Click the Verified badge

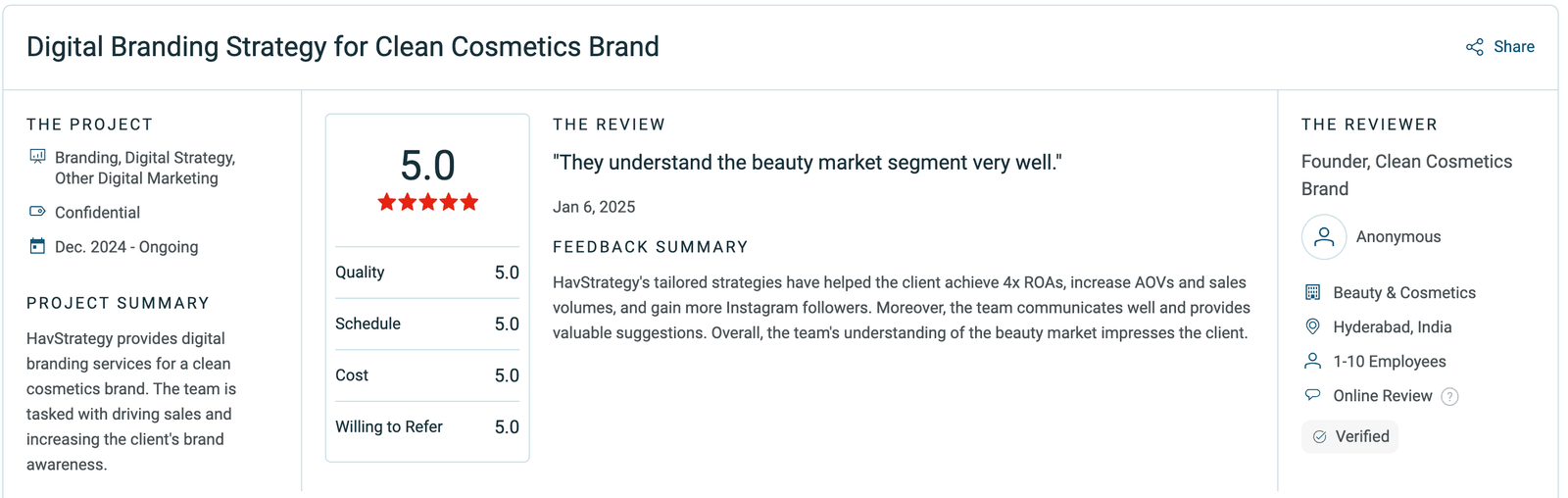click(x=1349, y=436)
